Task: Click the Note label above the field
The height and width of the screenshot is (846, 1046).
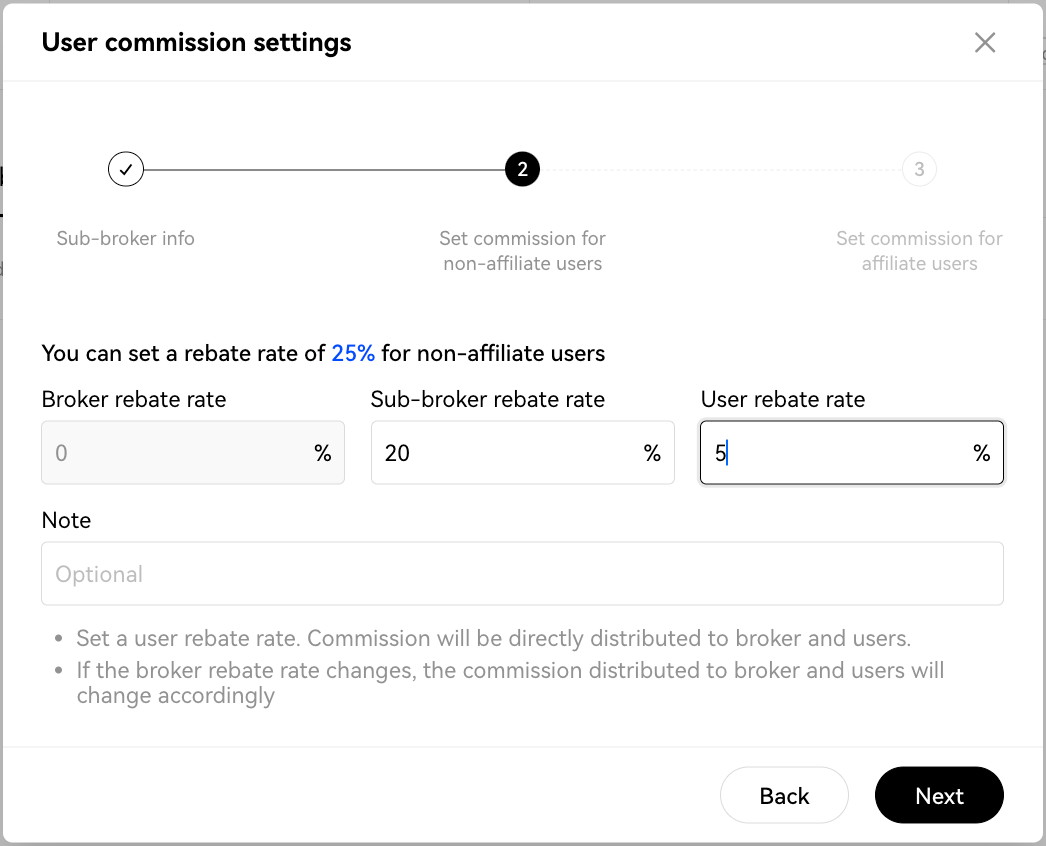Action: coord(66,521)
